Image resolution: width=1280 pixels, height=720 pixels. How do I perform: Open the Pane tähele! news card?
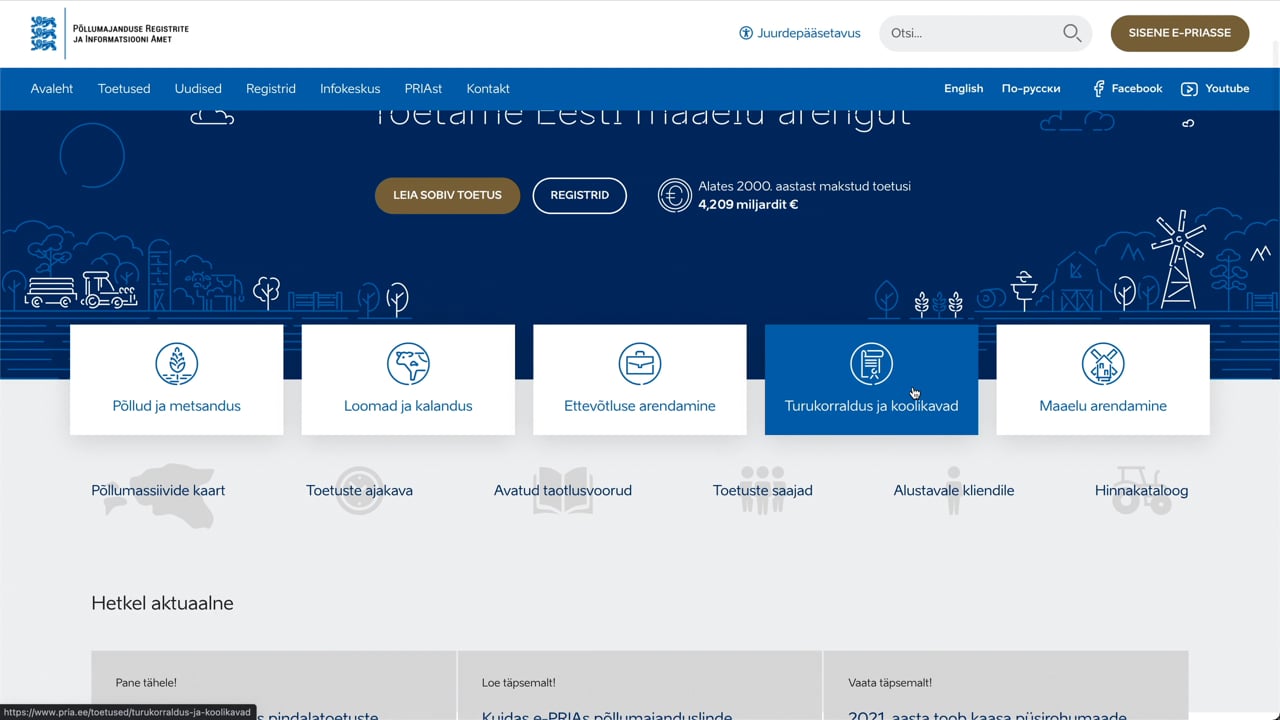click(274, 686)
